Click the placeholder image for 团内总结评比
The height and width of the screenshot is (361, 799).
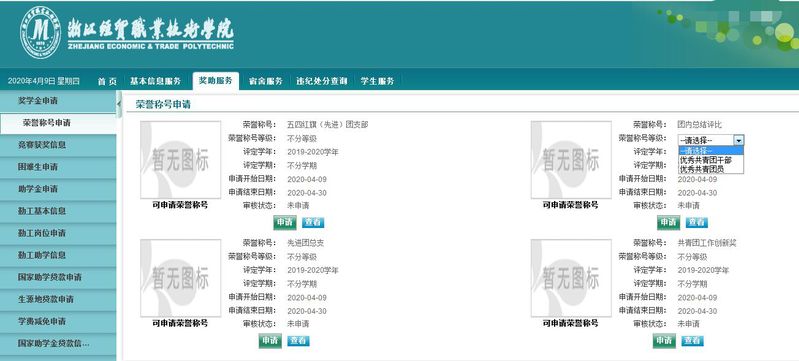pos(571,160)
